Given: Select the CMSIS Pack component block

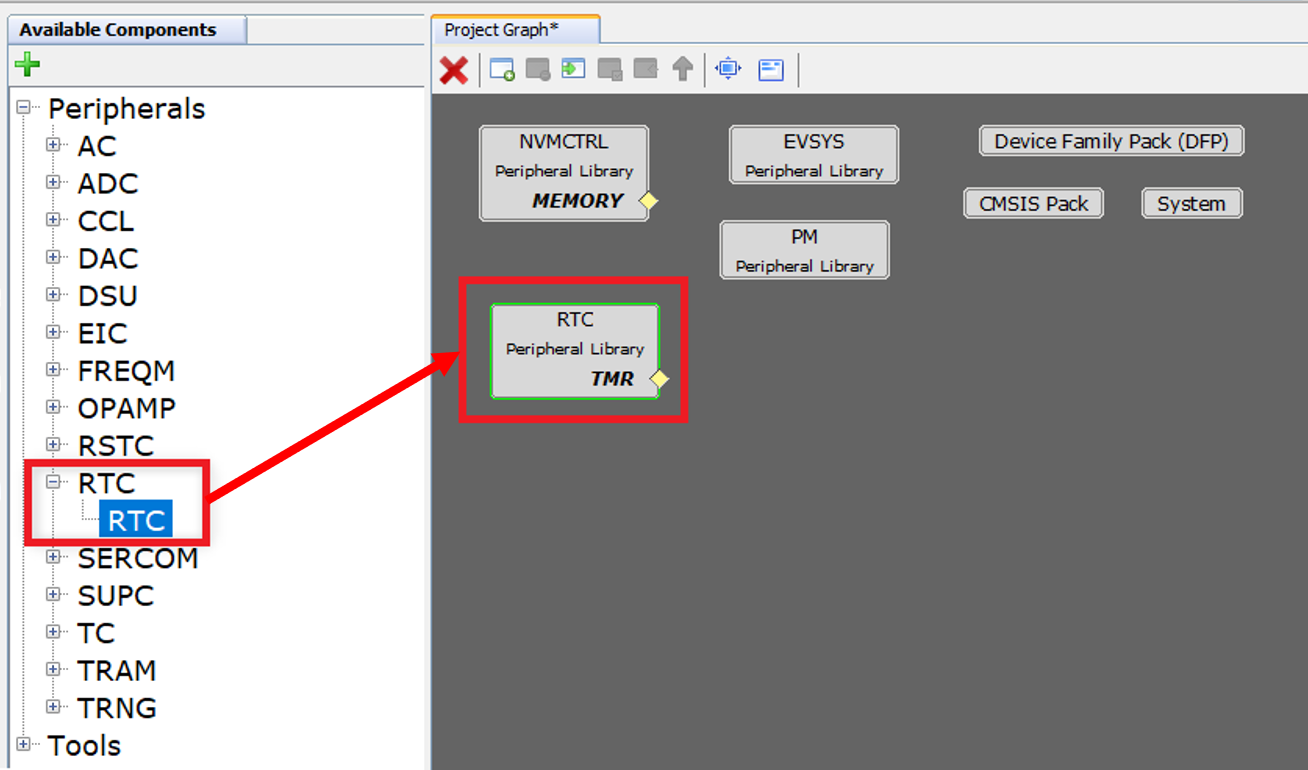Looking at the screenshot, I should point(1033,203).
